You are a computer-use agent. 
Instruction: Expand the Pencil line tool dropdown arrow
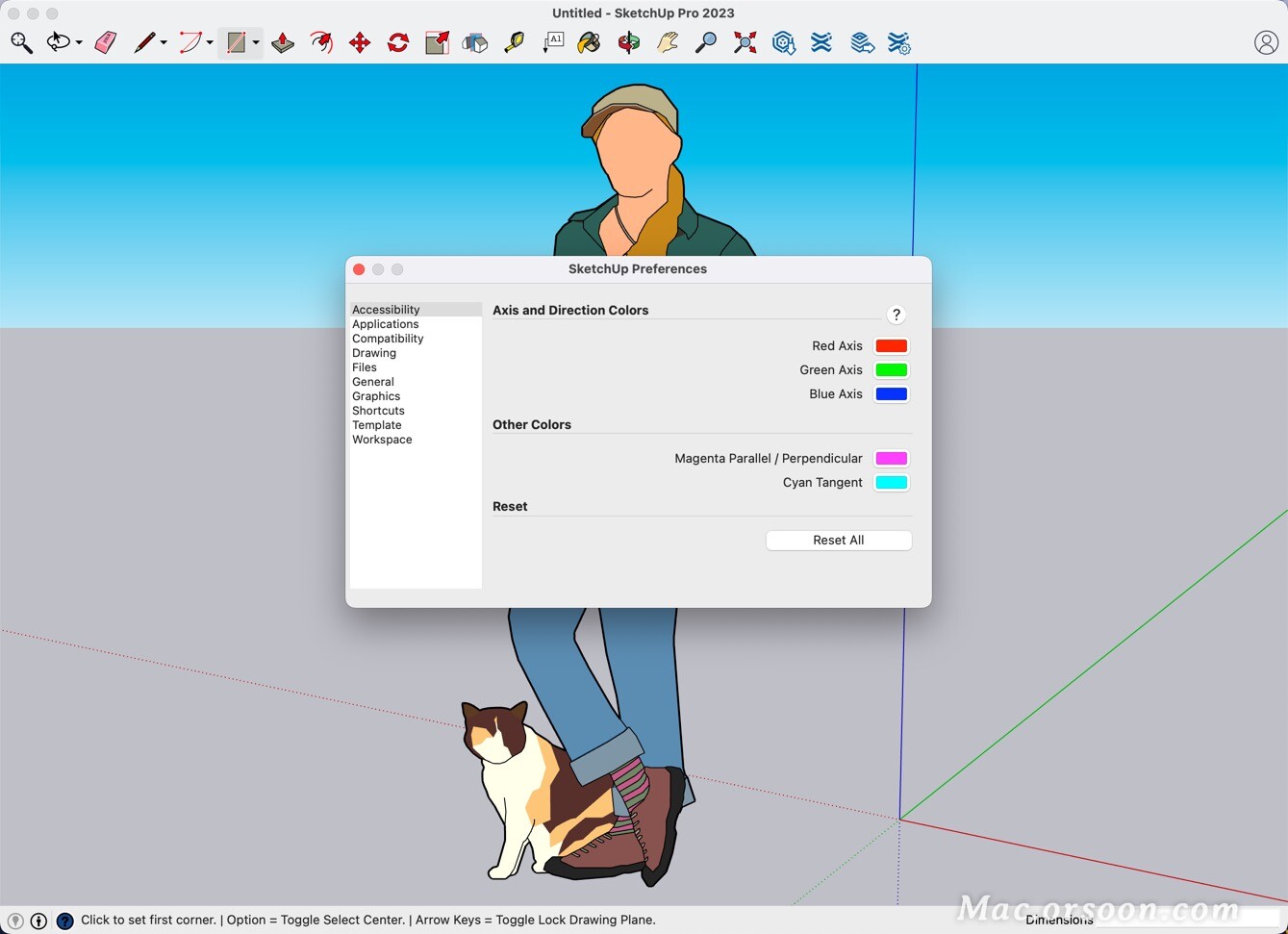coord(164,43)
